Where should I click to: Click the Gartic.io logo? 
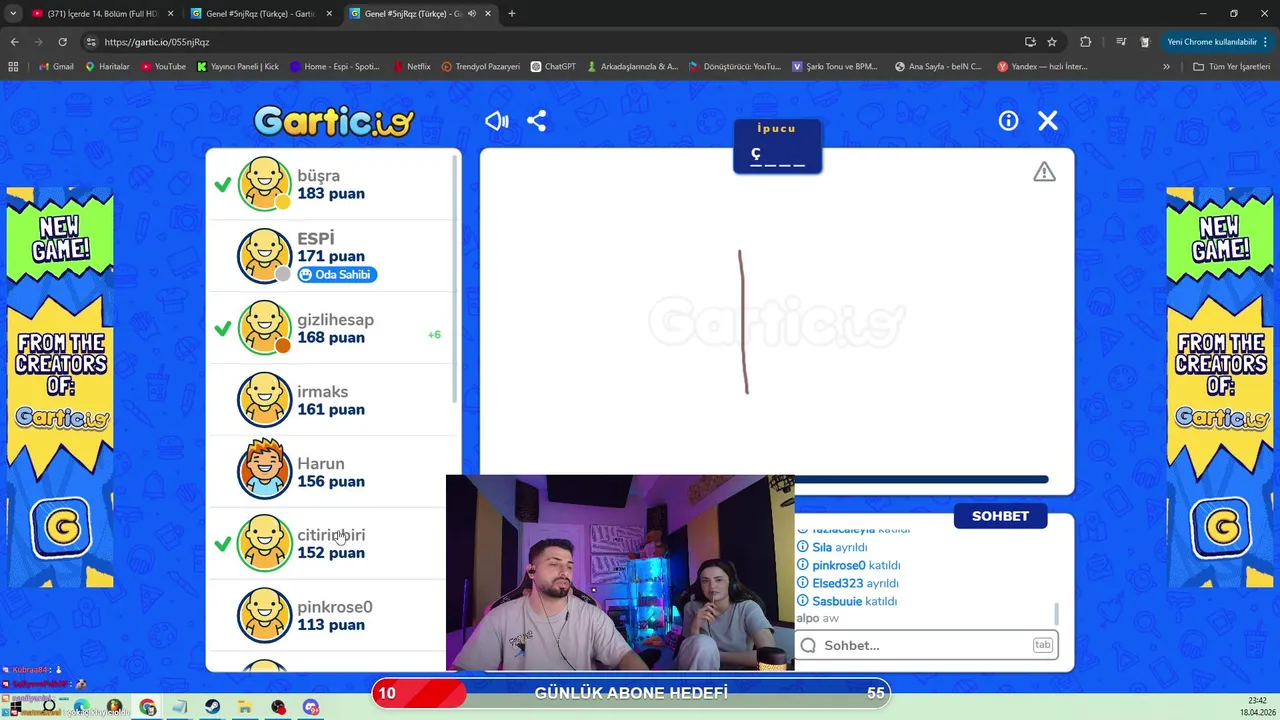[x=334, y=121]
